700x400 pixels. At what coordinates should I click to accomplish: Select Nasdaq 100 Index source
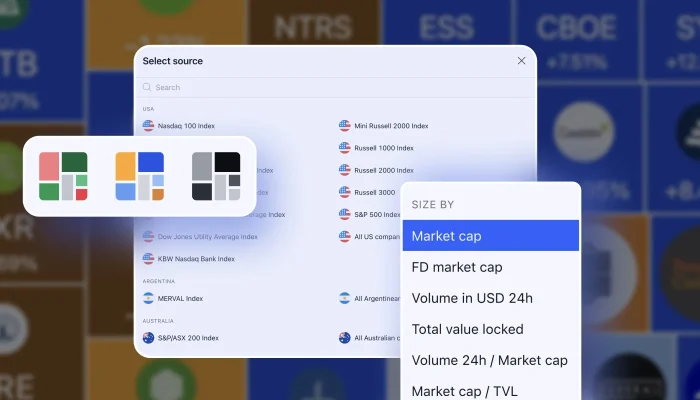(186, 126)
